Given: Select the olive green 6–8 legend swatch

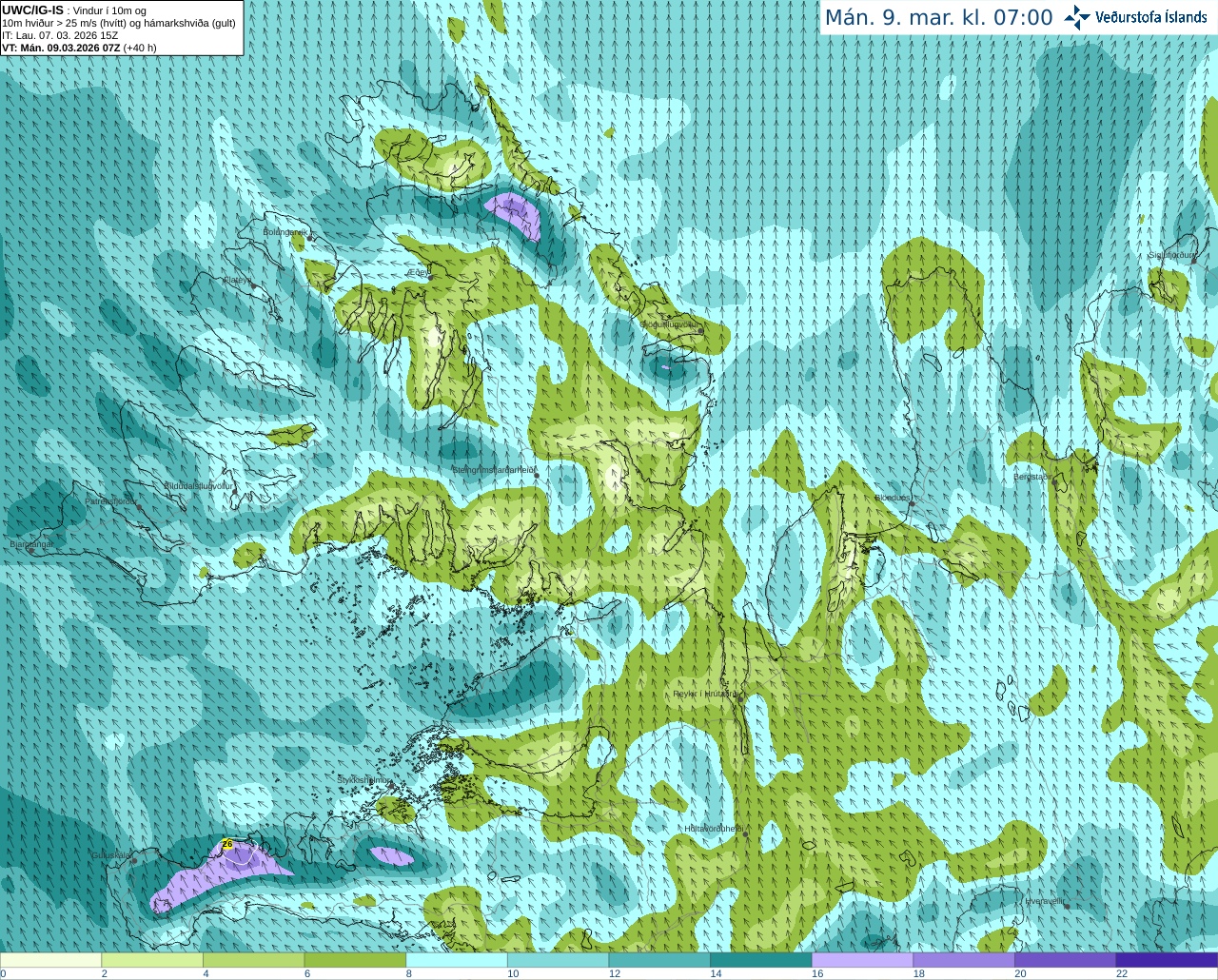Looking at the screenshot, I should pos(355,960).
